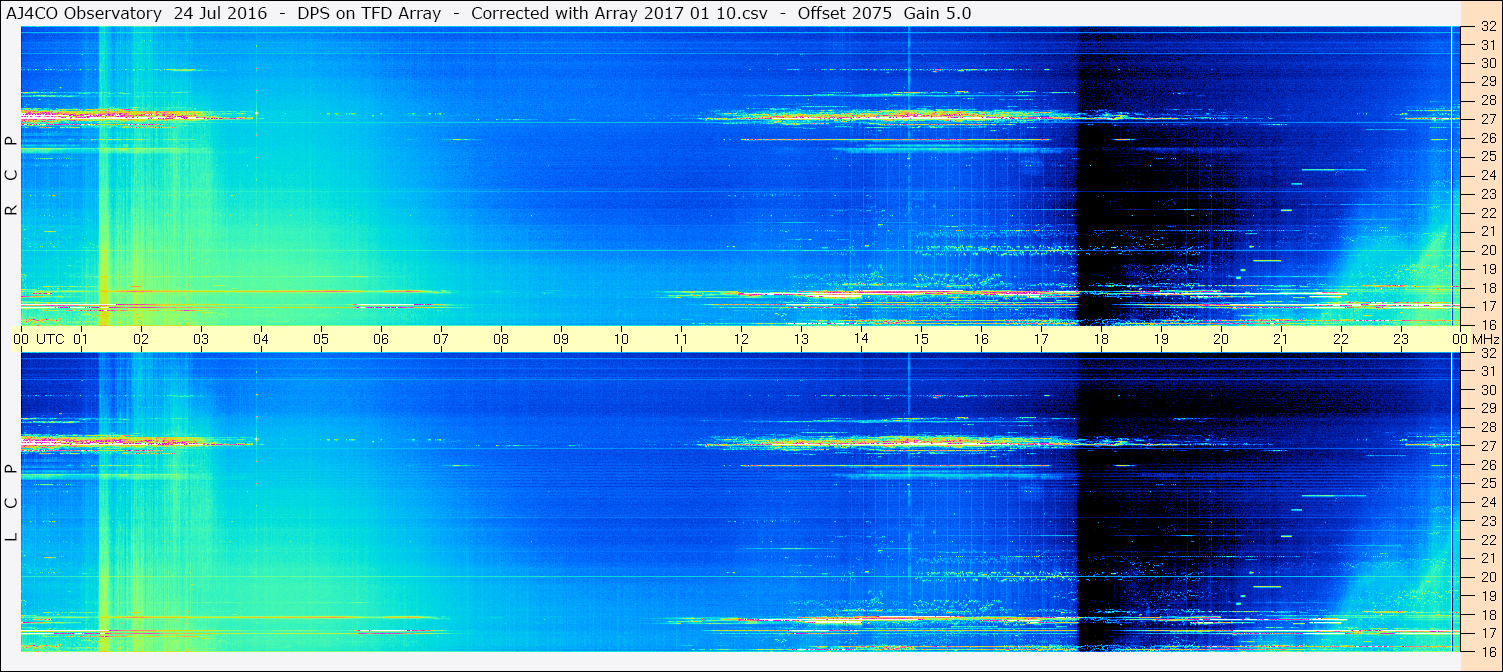Select 27 MHz on upper frequency scale
The width and height of the screenshot is (1503, 672).
pyautogui.click(x=1488, y=119)
